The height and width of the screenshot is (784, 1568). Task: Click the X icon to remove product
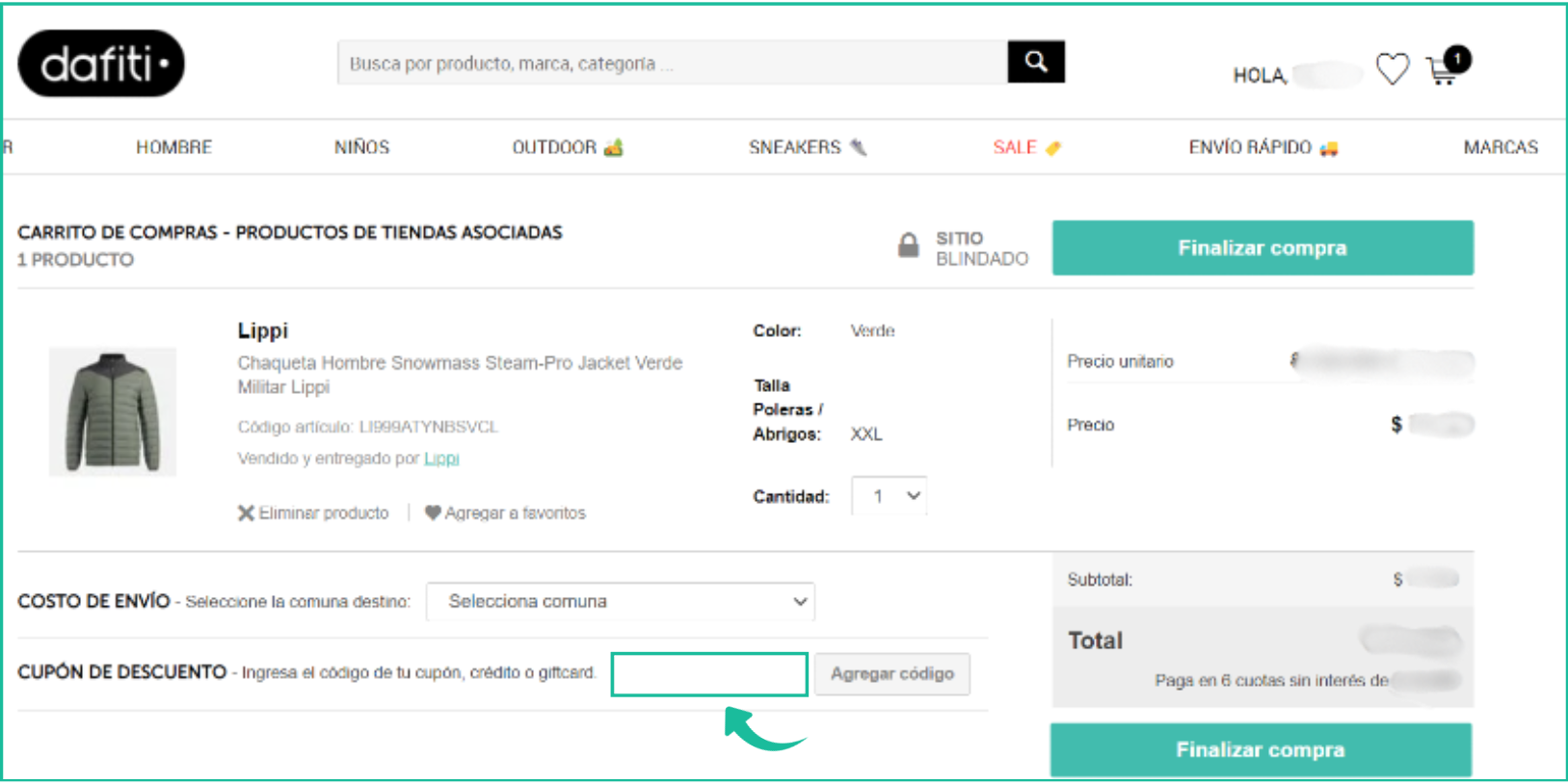(246, 513)
